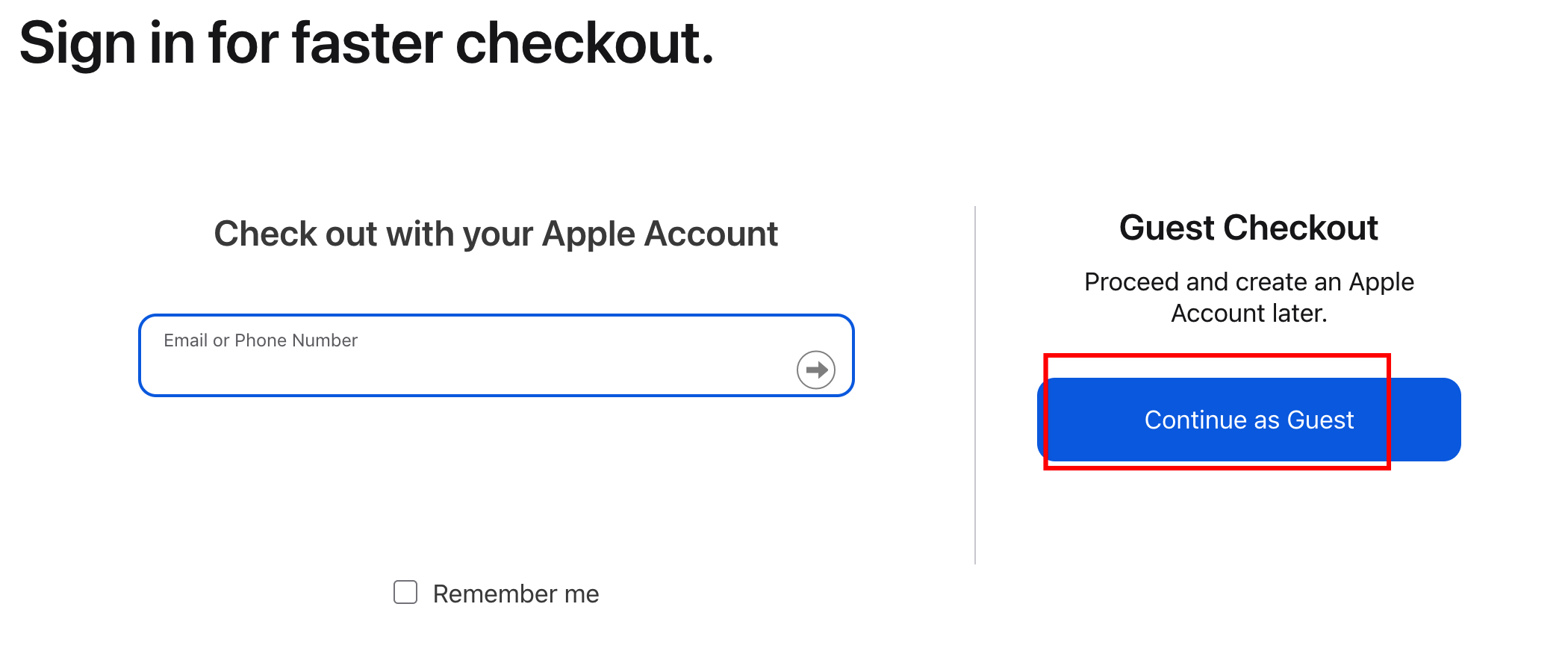Screen dimensions: 1568x654
Task: Click the arrow submit icon in the email field
Action: [x=815, y=370]
